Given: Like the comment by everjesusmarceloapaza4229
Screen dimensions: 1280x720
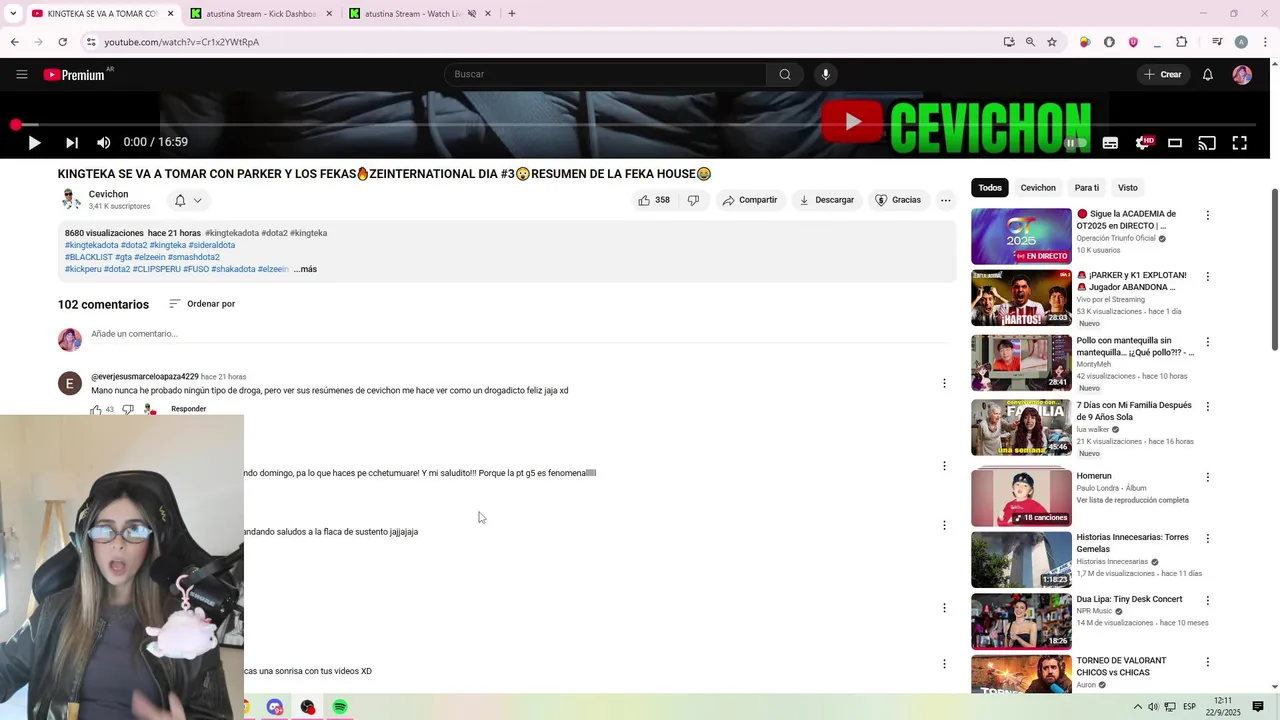Looking at the screenshot, I should pos(96,410).
